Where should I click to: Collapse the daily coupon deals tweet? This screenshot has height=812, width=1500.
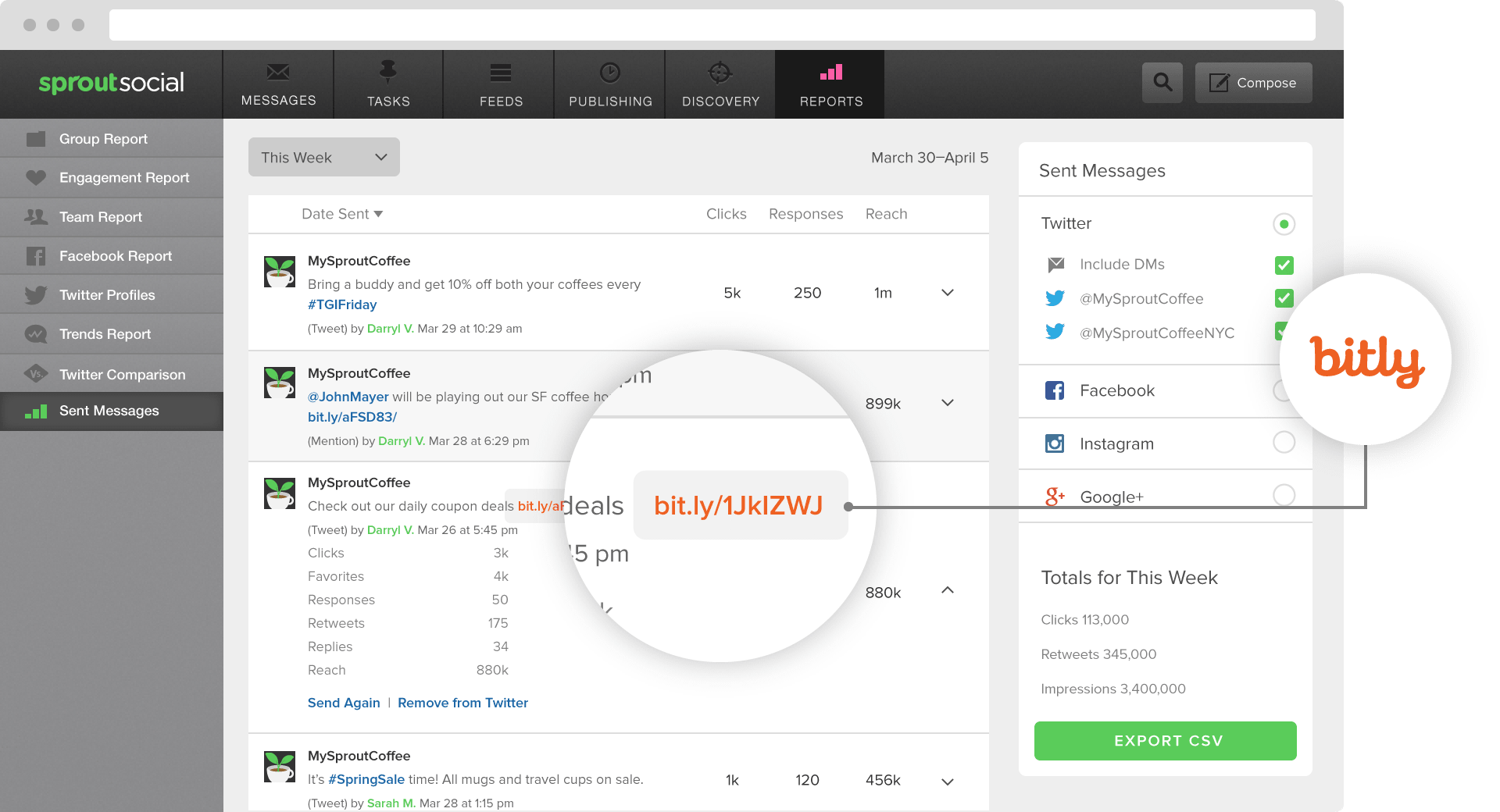point(948,590)
